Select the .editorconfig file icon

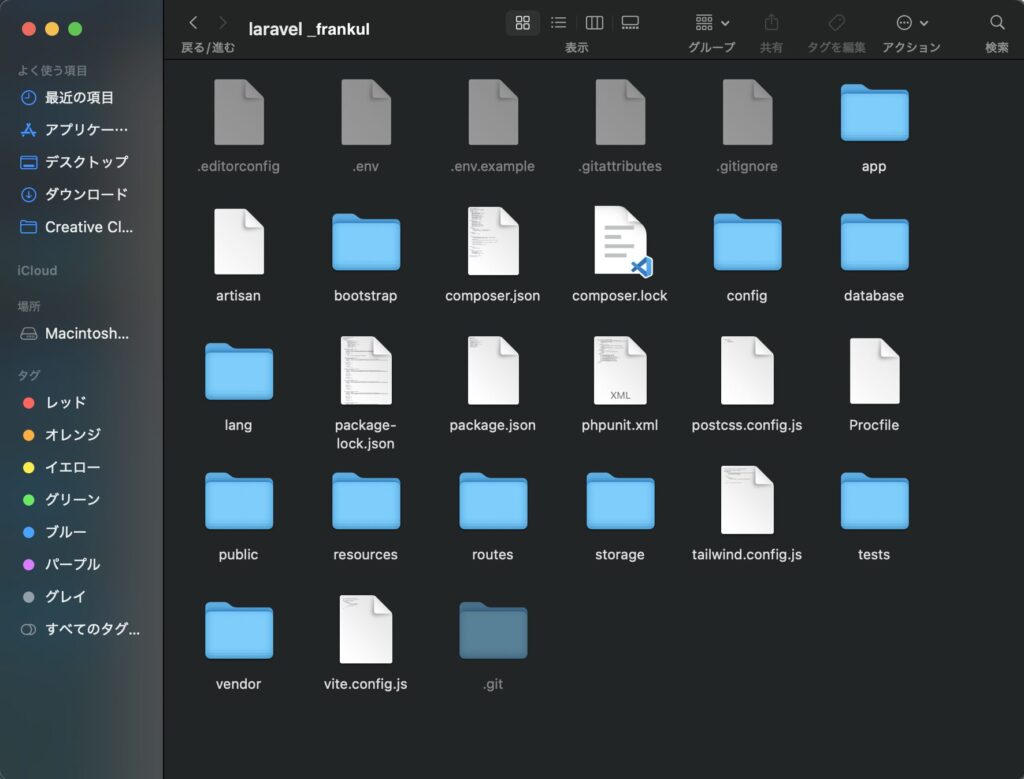tap(238, 112)
